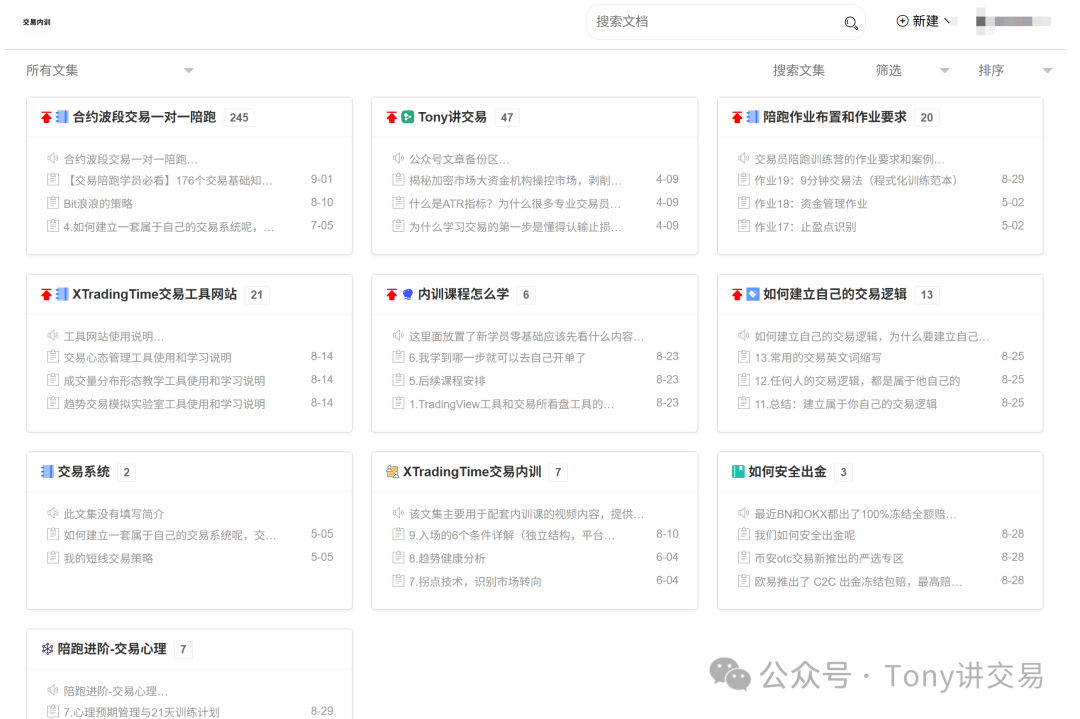
Task: Select 搜索文集 at the top right
Action: [x=799, y=70]
